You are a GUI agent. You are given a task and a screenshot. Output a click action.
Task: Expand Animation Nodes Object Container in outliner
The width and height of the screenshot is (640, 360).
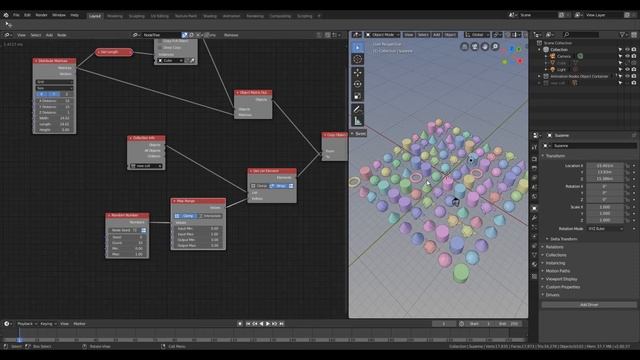pos(540,76)
